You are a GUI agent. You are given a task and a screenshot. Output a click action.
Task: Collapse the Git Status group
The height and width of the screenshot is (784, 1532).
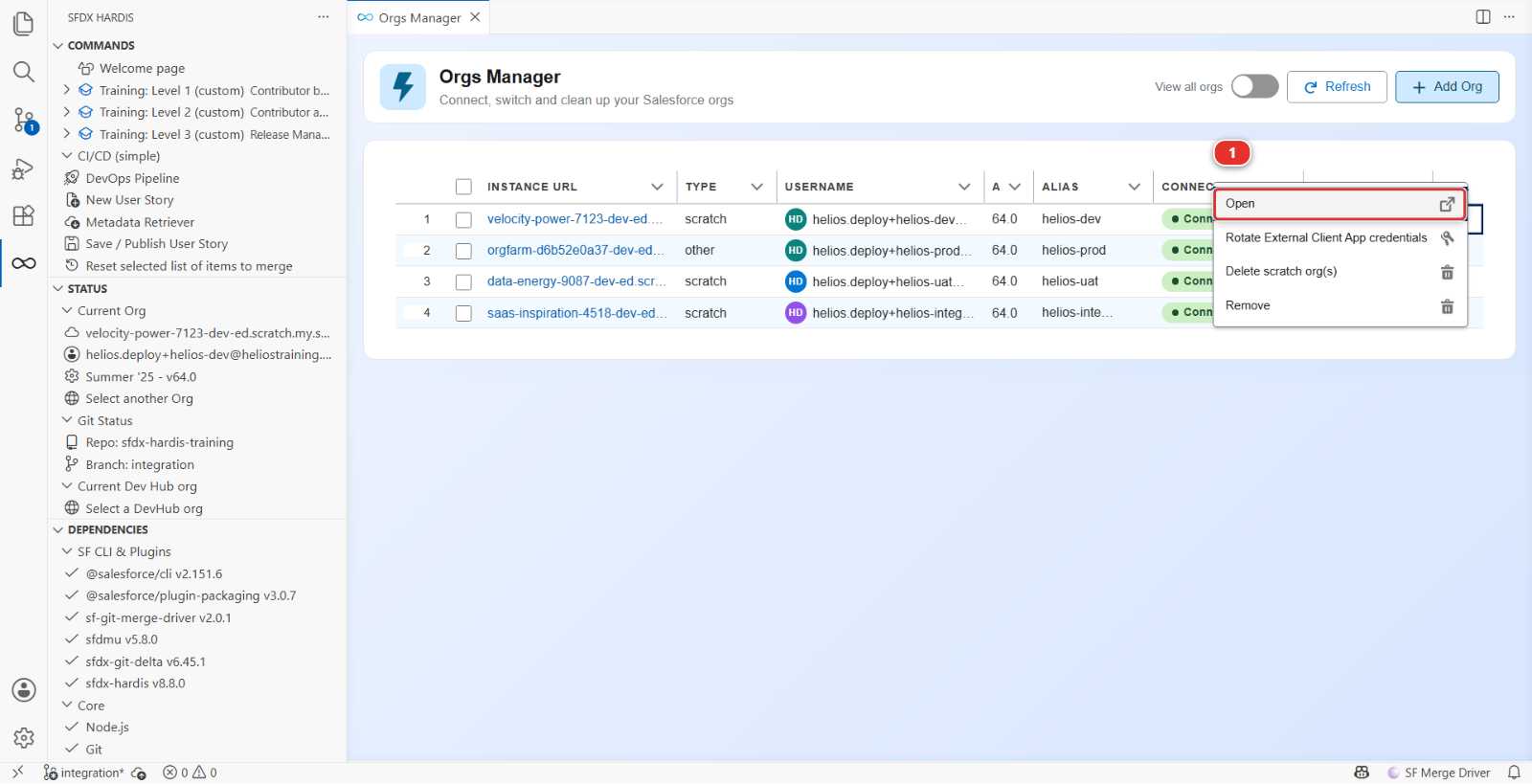point(67,420)
